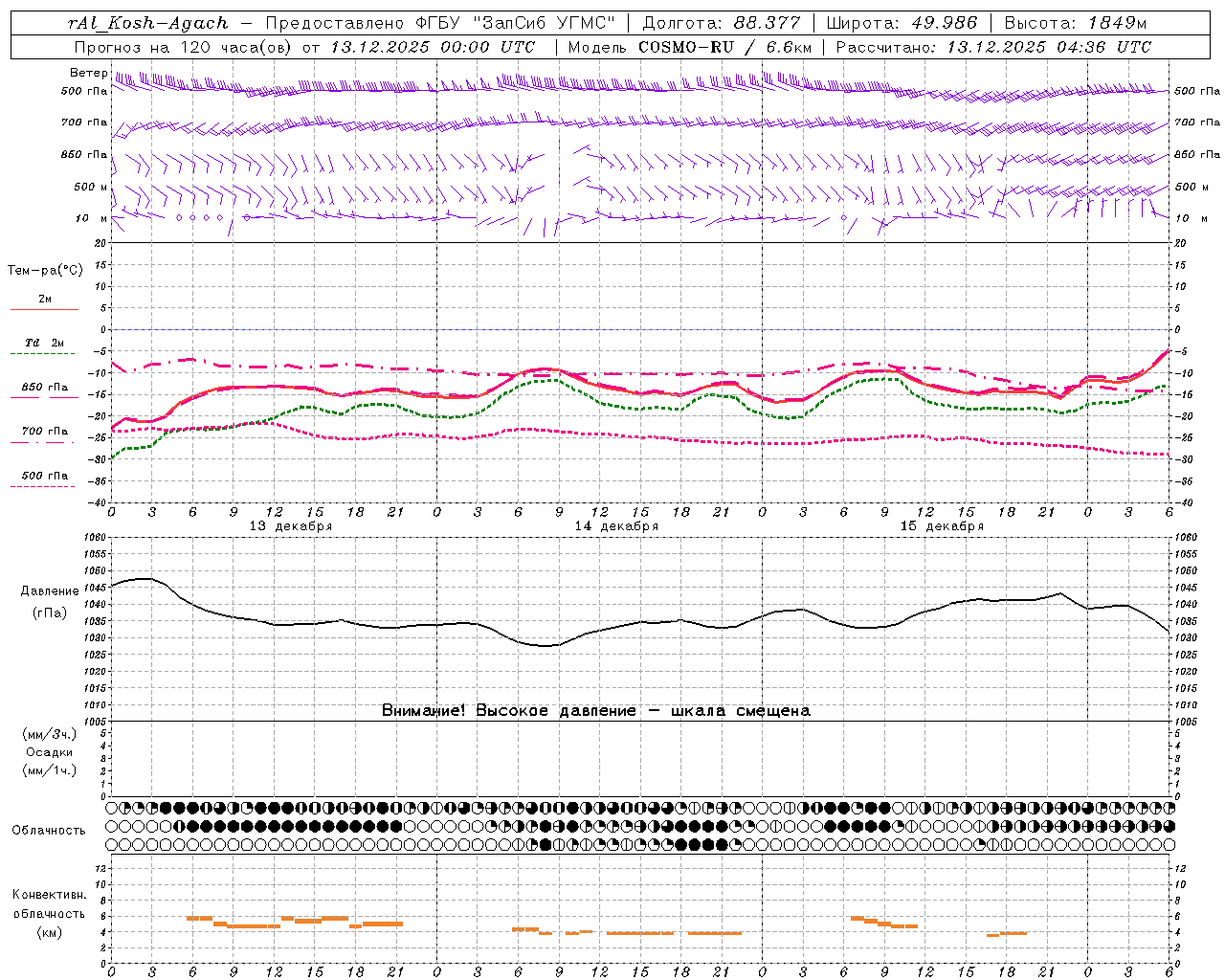
Task: Click the Тем-ра(°C) axis title
Action: [45, 271]
